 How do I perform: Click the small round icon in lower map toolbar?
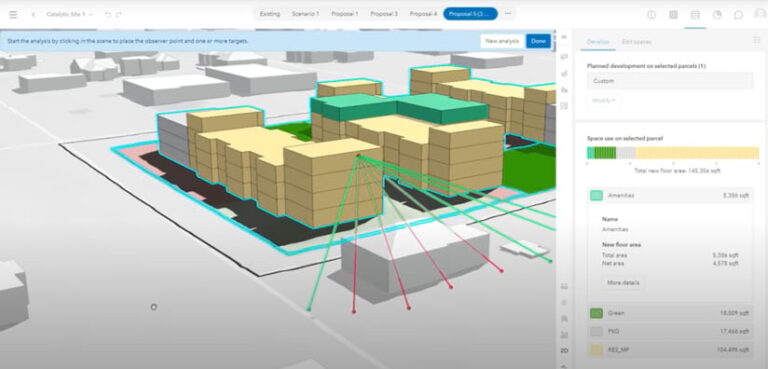(x=564, y=302)
